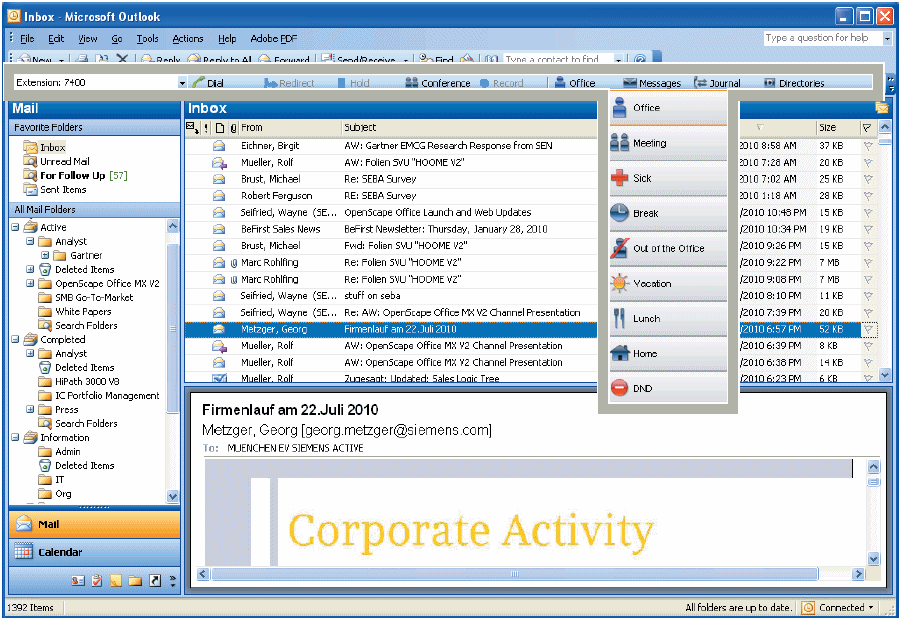Click the Record call button

pos(501,83)
